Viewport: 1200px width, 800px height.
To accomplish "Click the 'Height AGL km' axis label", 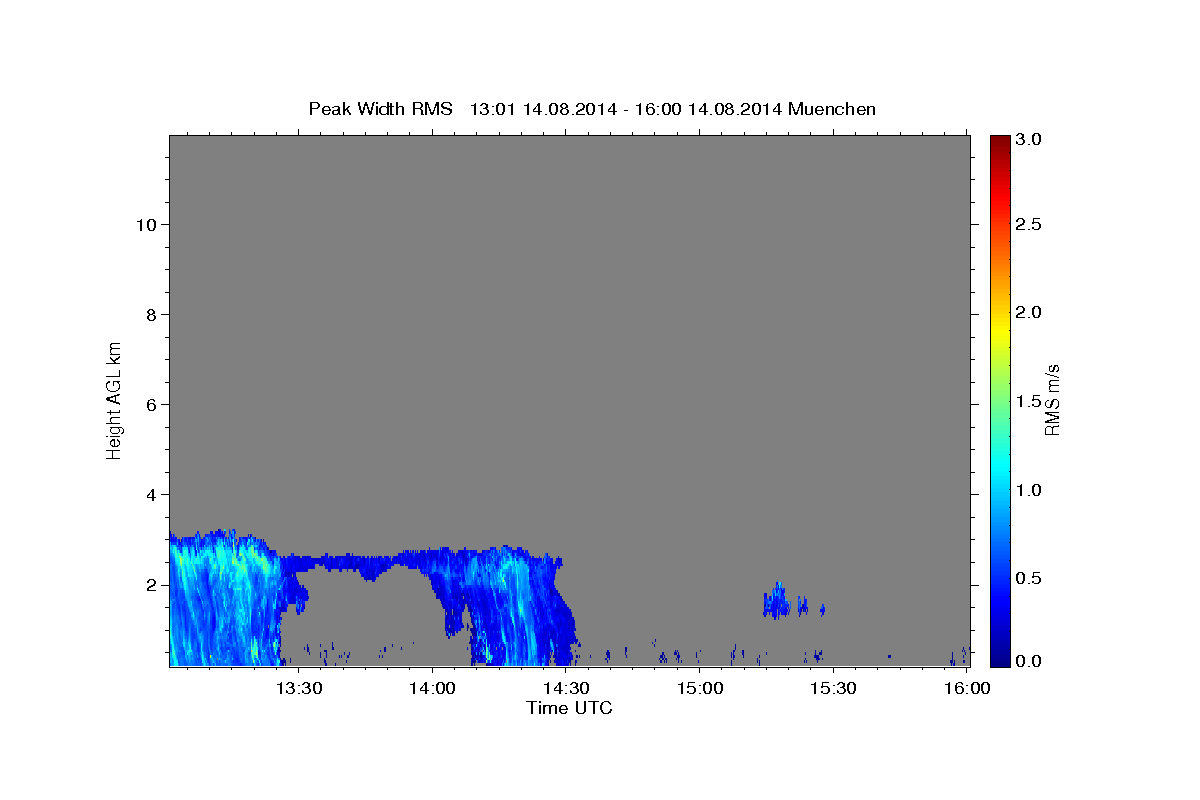I will point(114,400).
